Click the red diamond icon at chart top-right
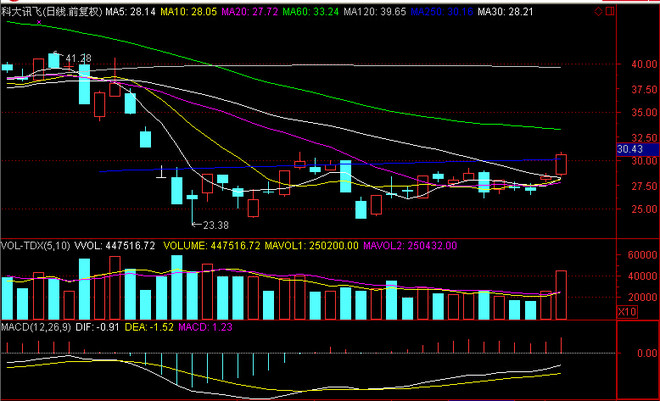This screenshot has height=401, width=660. point(598,12)
